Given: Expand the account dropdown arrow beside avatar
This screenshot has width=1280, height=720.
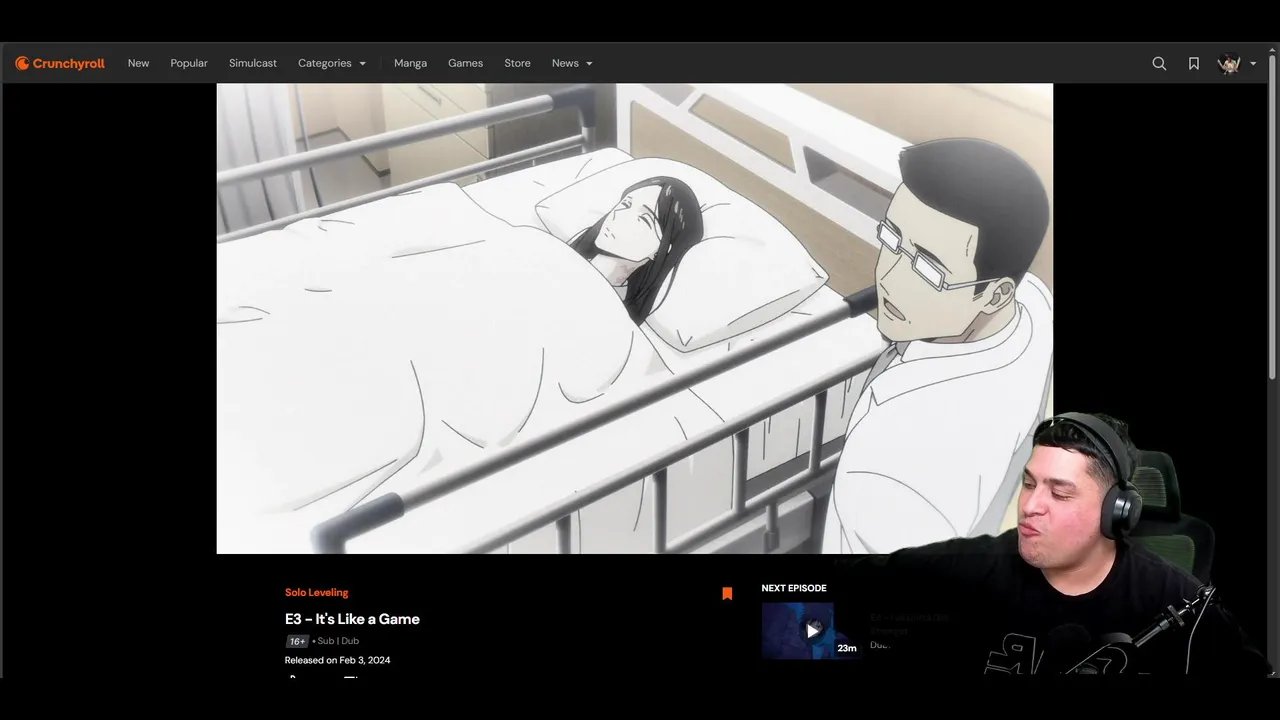Looking at the screenshot, I should [x=1253, y=64].
